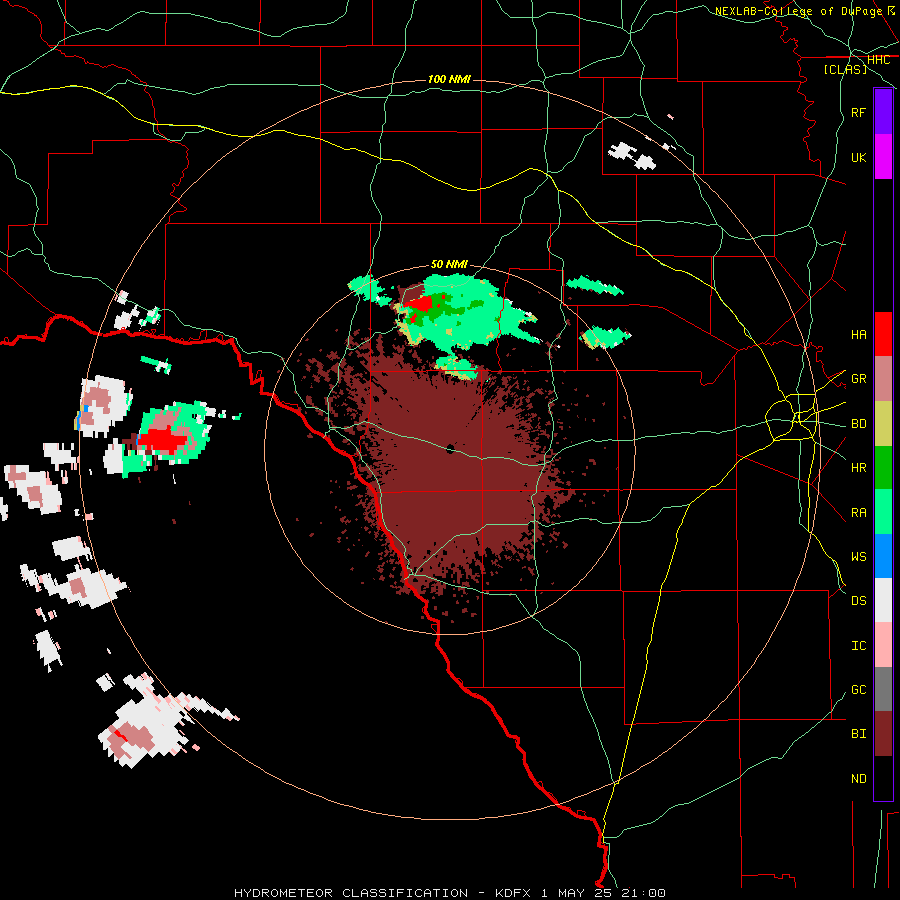Screen dimensions: 900x900
Task: Click the HA red legend swatch
Action: [x=883, y=334]
